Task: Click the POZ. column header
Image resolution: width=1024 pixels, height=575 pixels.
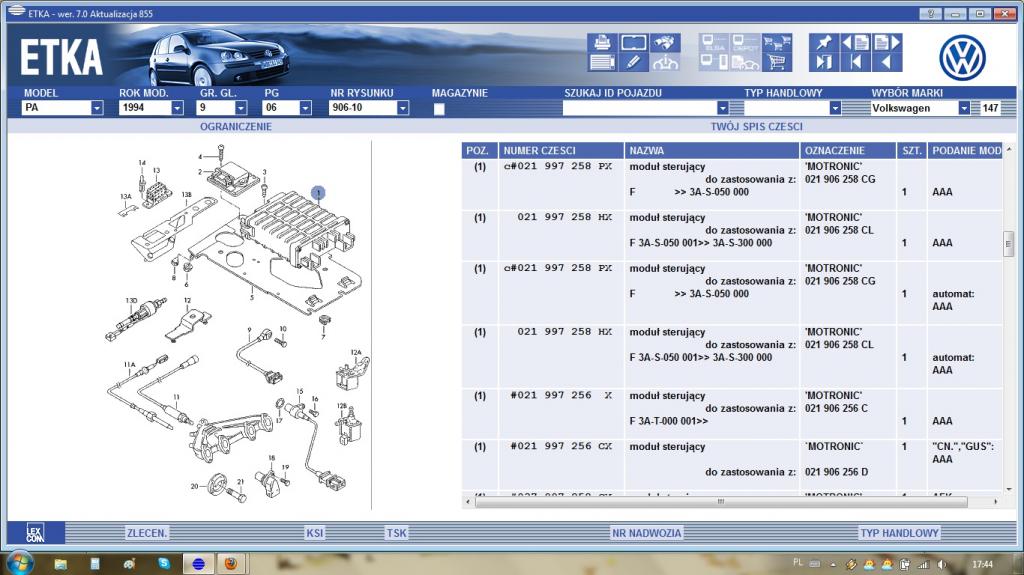Action: click(479, 151)
